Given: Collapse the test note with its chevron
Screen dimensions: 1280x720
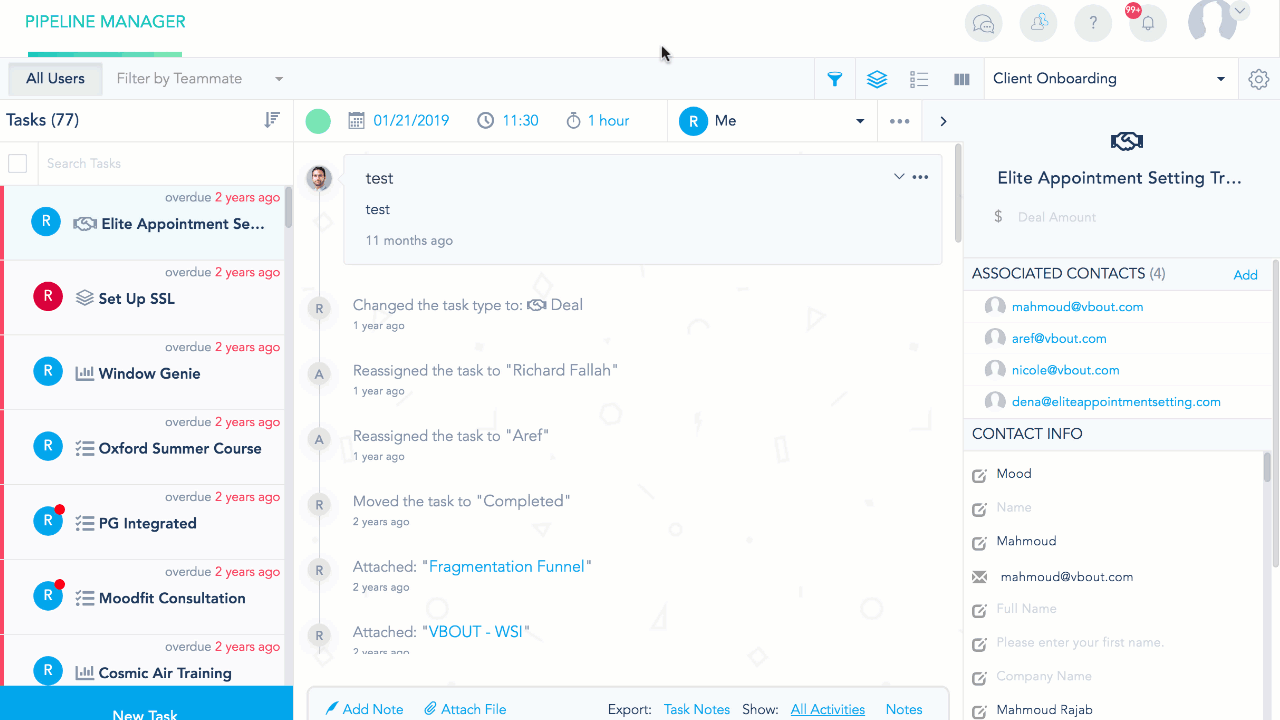Looking at the screenshot, I should coord(899,177).
